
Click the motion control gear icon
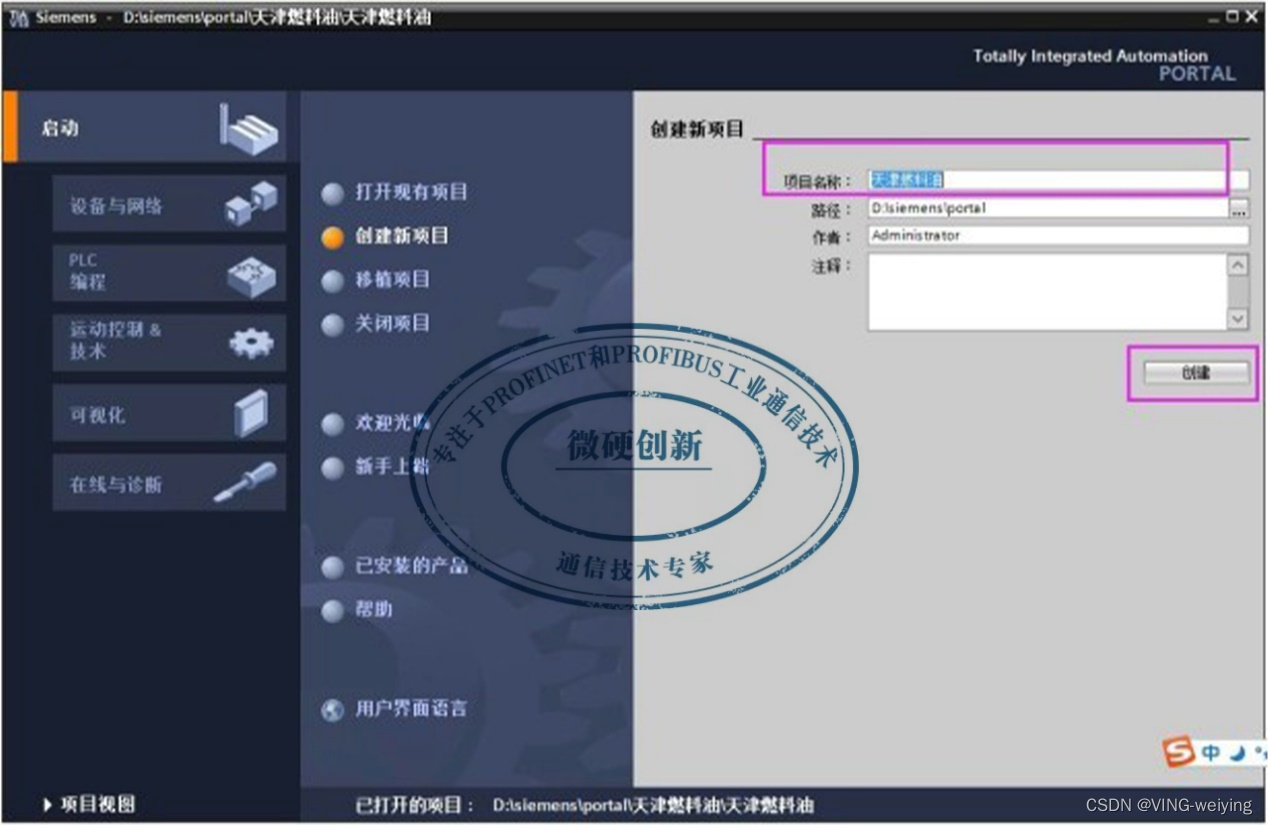[x=250, y=343]
